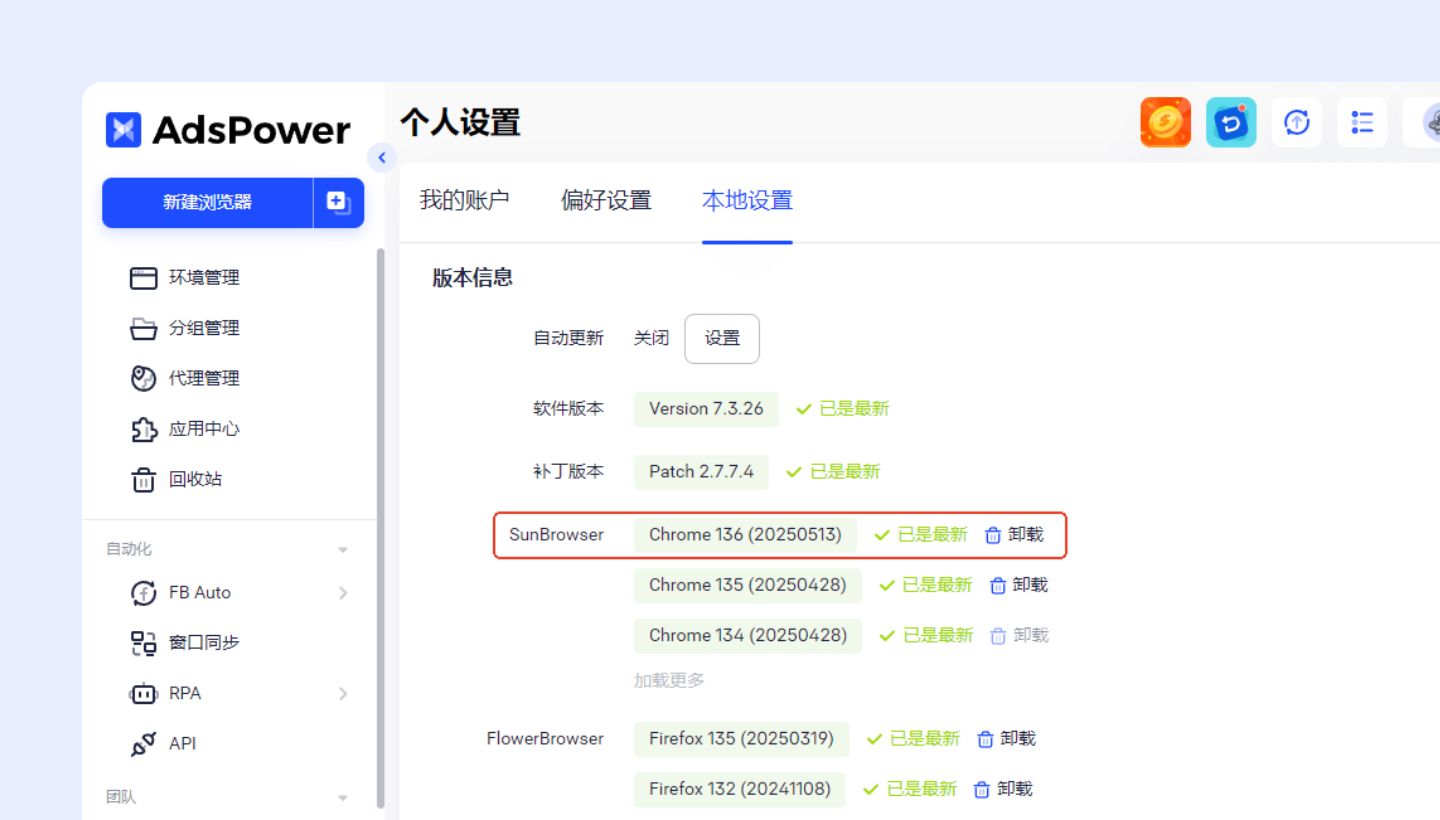Click the 版本信息 section heading

click(473, 278)
